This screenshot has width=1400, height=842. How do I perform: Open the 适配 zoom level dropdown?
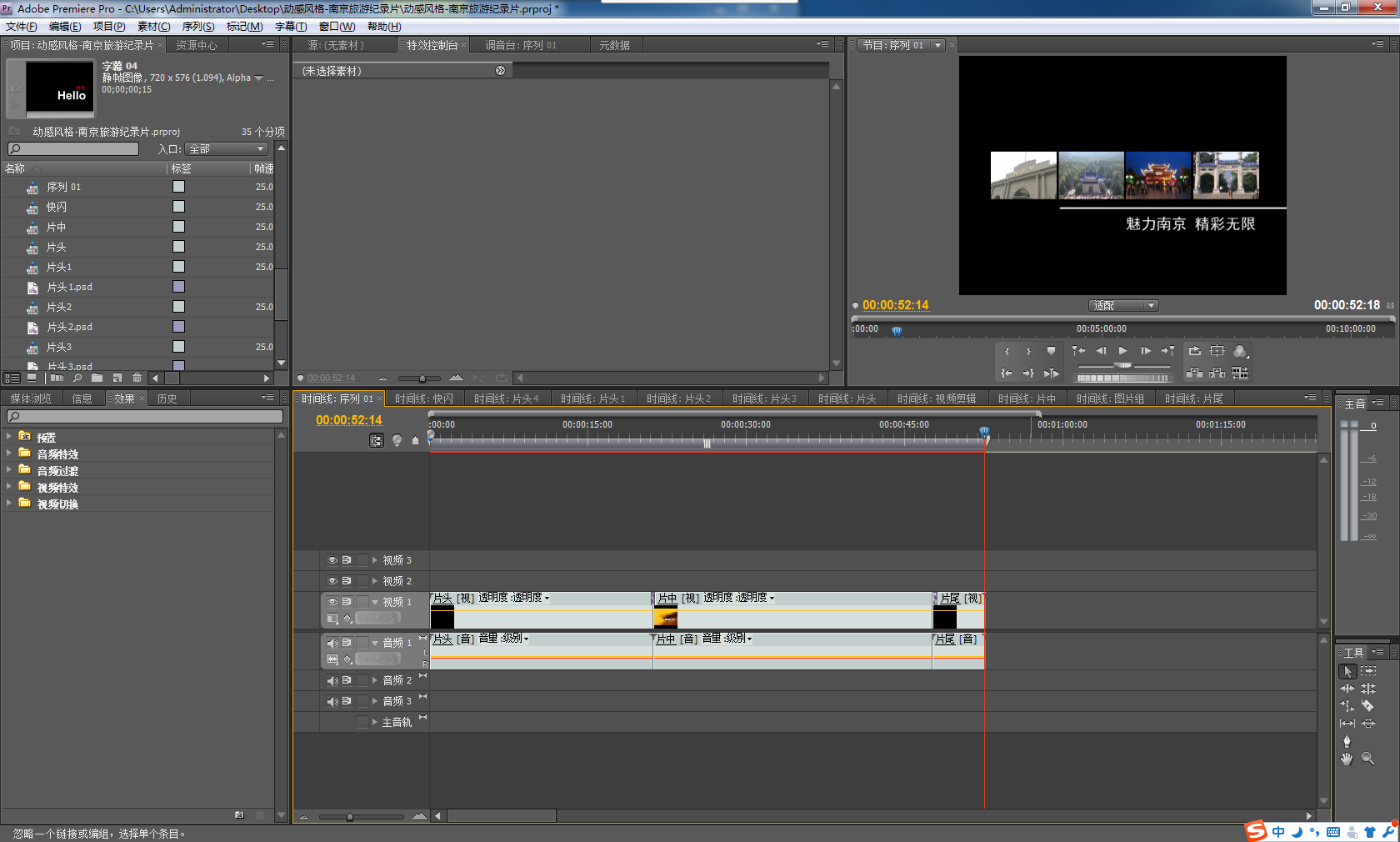[1122, 306]
